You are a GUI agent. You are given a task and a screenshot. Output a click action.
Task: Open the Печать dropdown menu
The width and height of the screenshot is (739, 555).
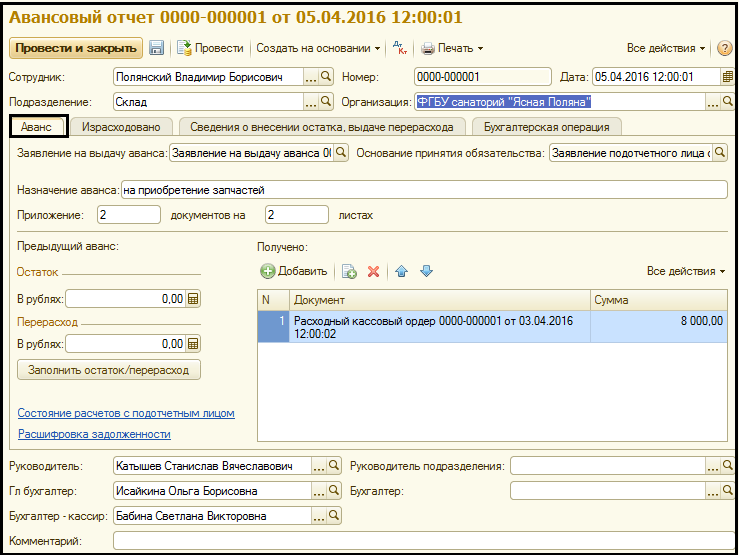point(452,48)
